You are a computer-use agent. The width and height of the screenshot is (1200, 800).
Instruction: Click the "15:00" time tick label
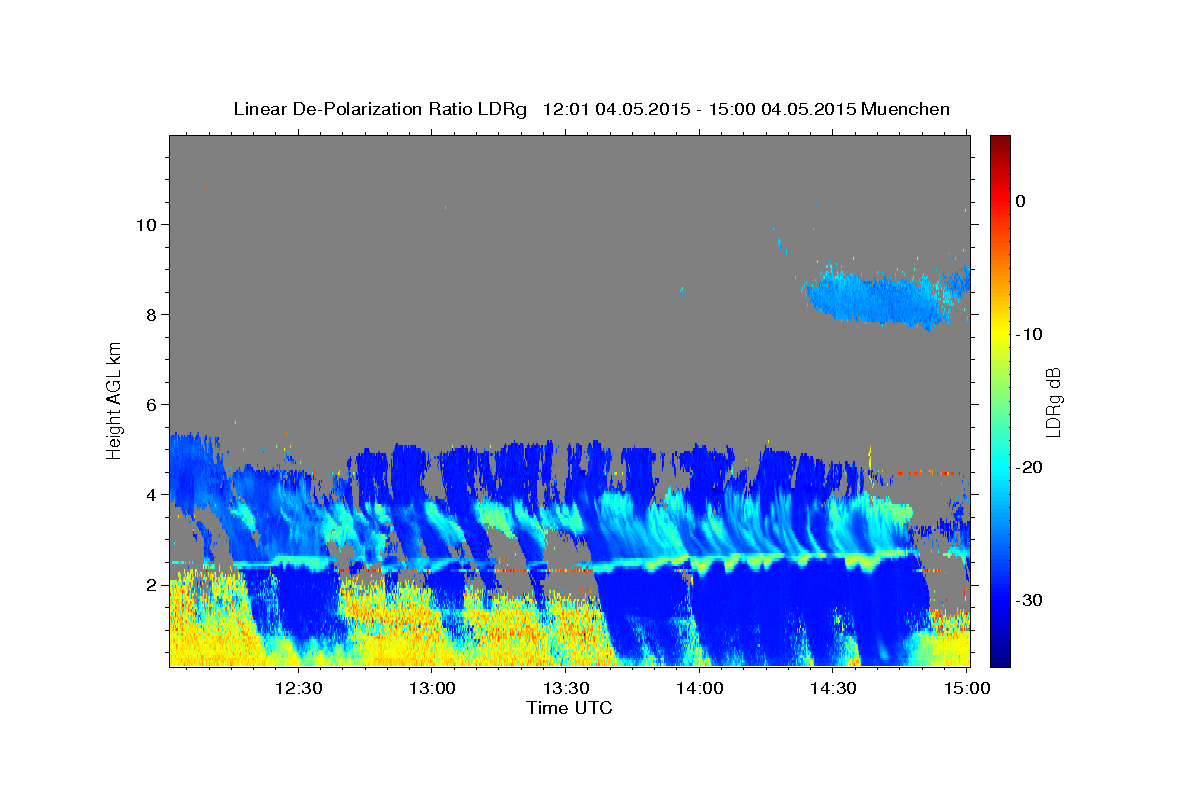click(967, 688)
